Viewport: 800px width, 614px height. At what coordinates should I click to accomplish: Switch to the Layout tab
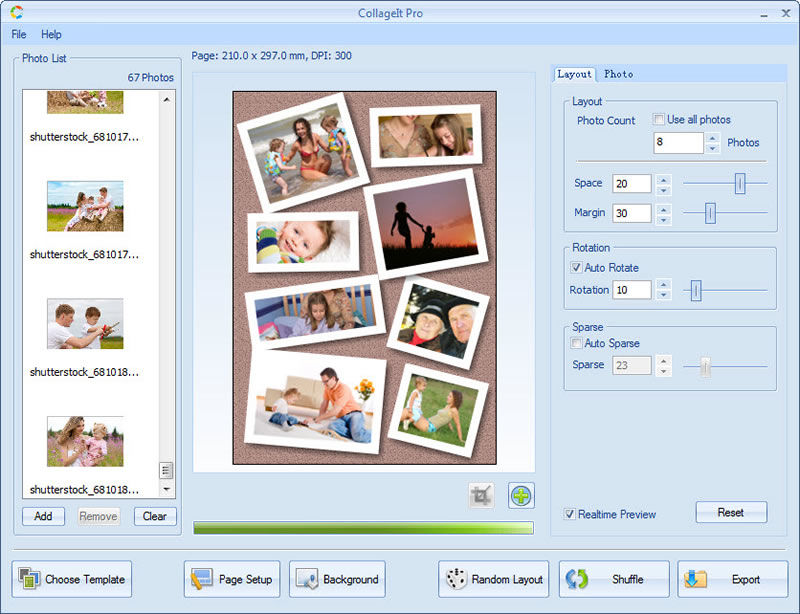point(574,74)
